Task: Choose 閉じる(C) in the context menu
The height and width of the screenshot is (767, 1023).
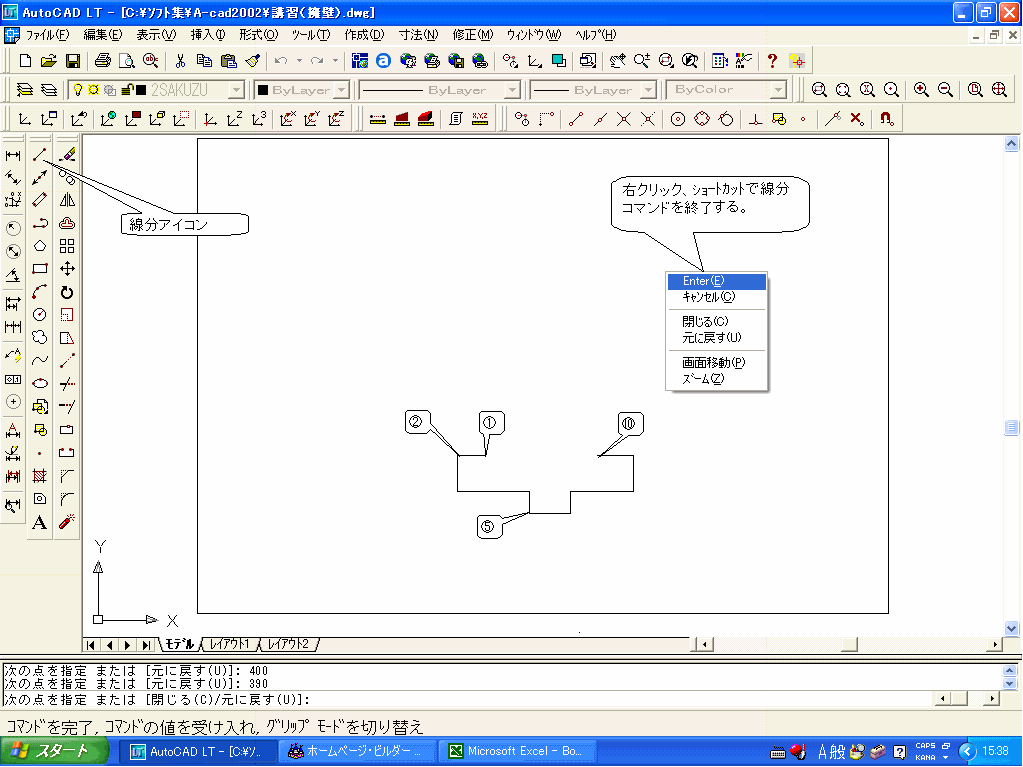Action: [x=716, y=322]
